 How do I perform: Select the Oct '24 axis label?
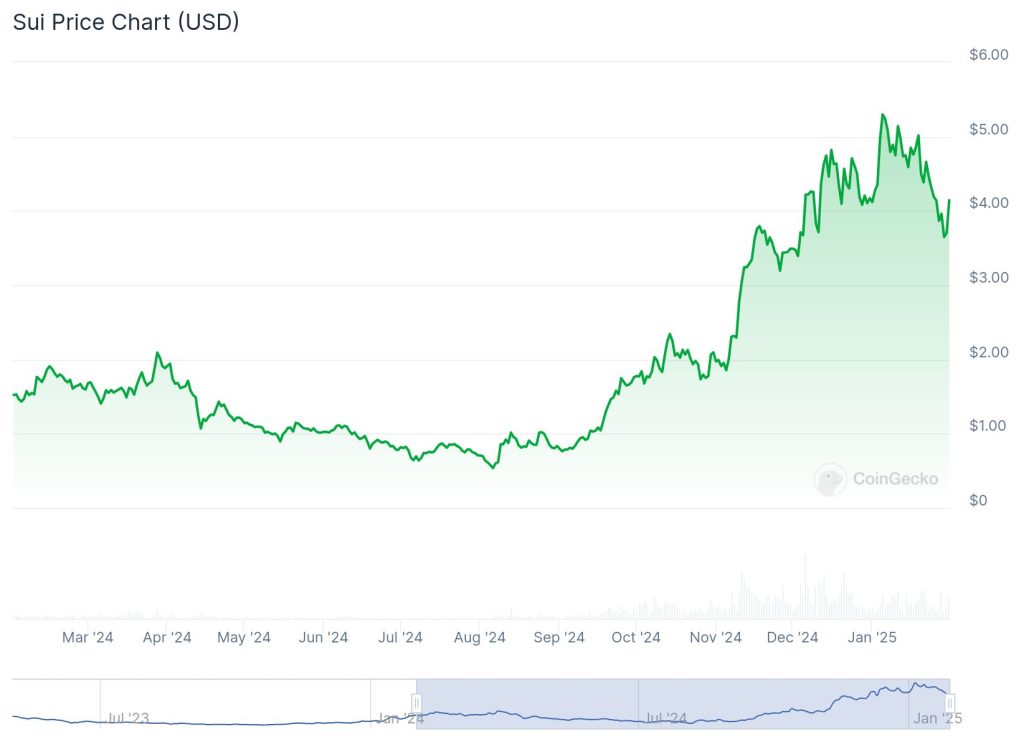636,637
